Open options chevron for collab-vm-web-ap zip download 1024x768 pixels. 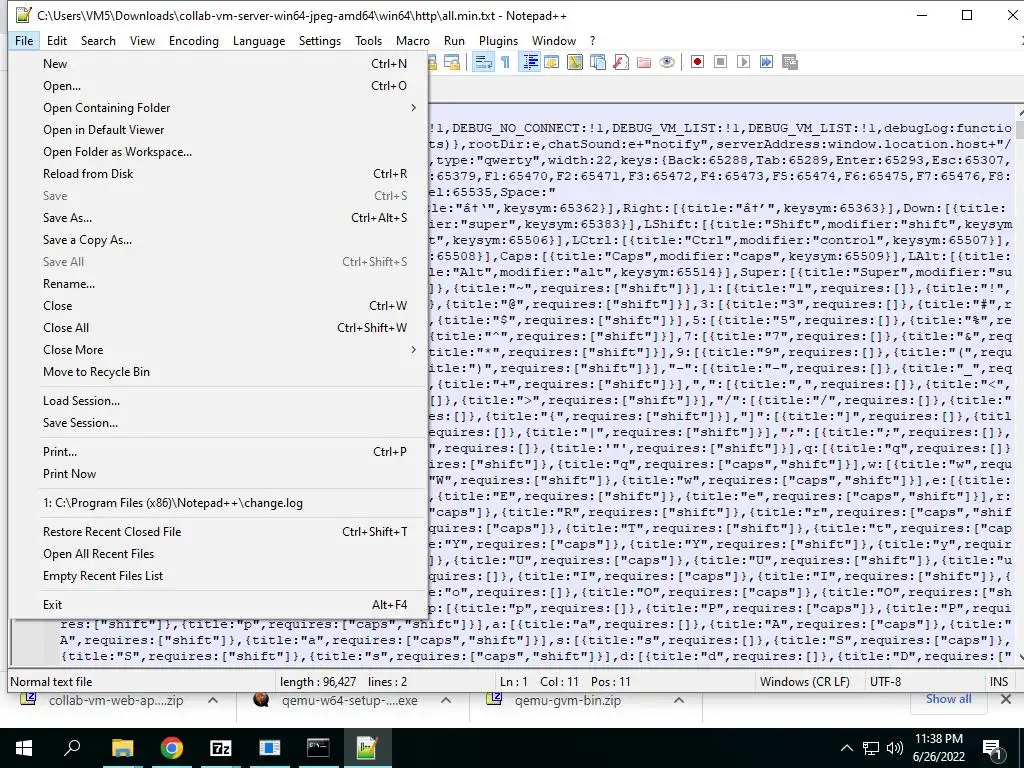[x=213, y=700]
